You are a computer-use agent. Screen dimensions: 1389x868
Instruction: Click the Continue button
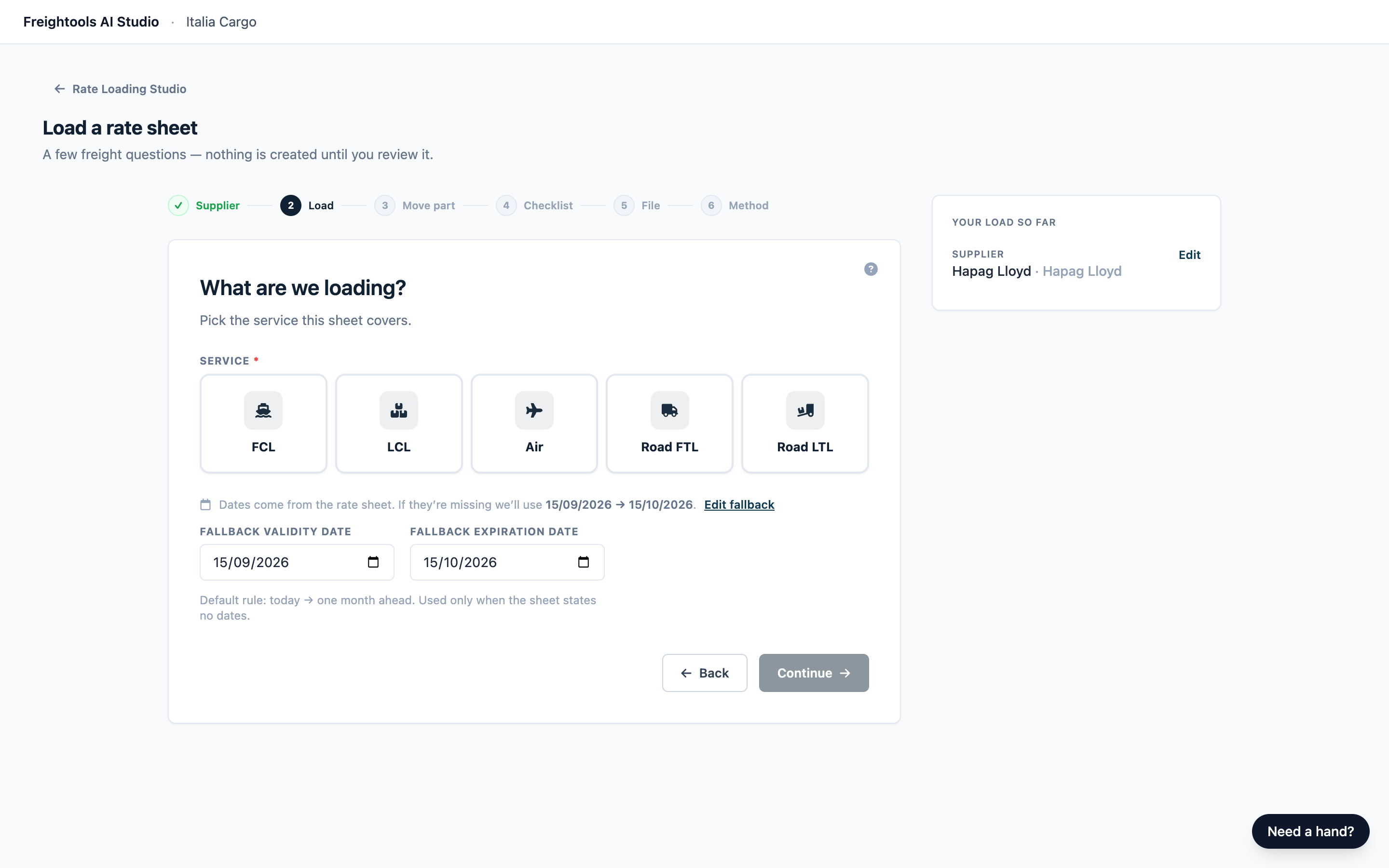(813, 673)
